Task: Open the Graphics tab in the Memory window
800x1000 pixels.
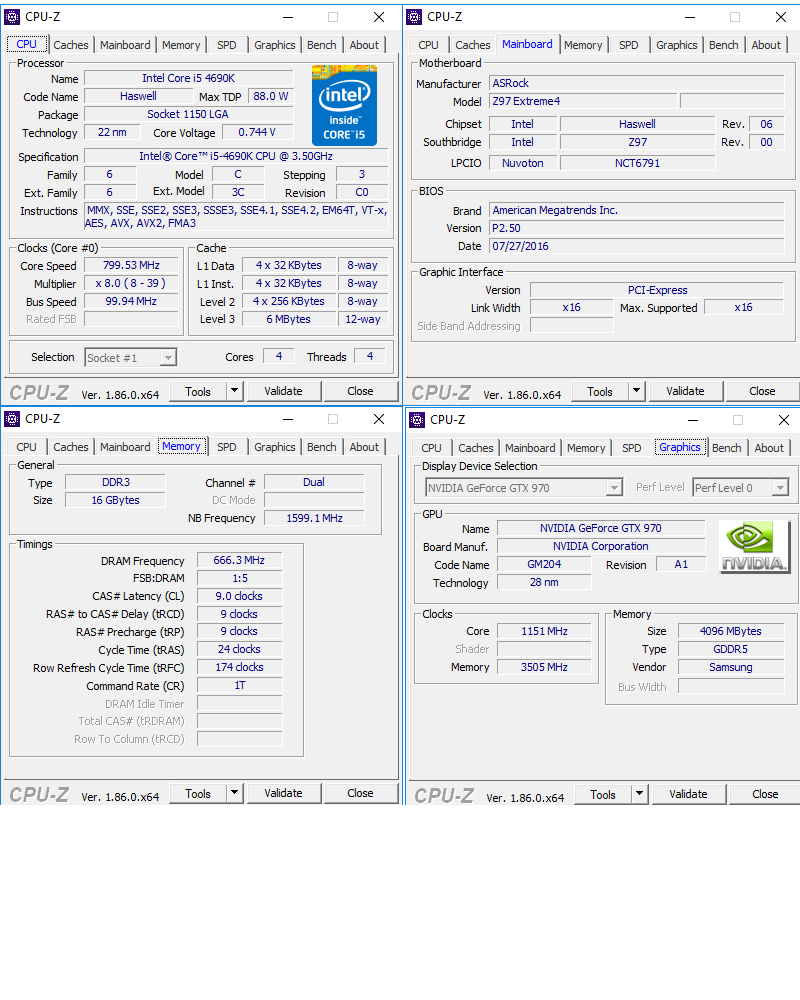Action: (x=274, y=447)
